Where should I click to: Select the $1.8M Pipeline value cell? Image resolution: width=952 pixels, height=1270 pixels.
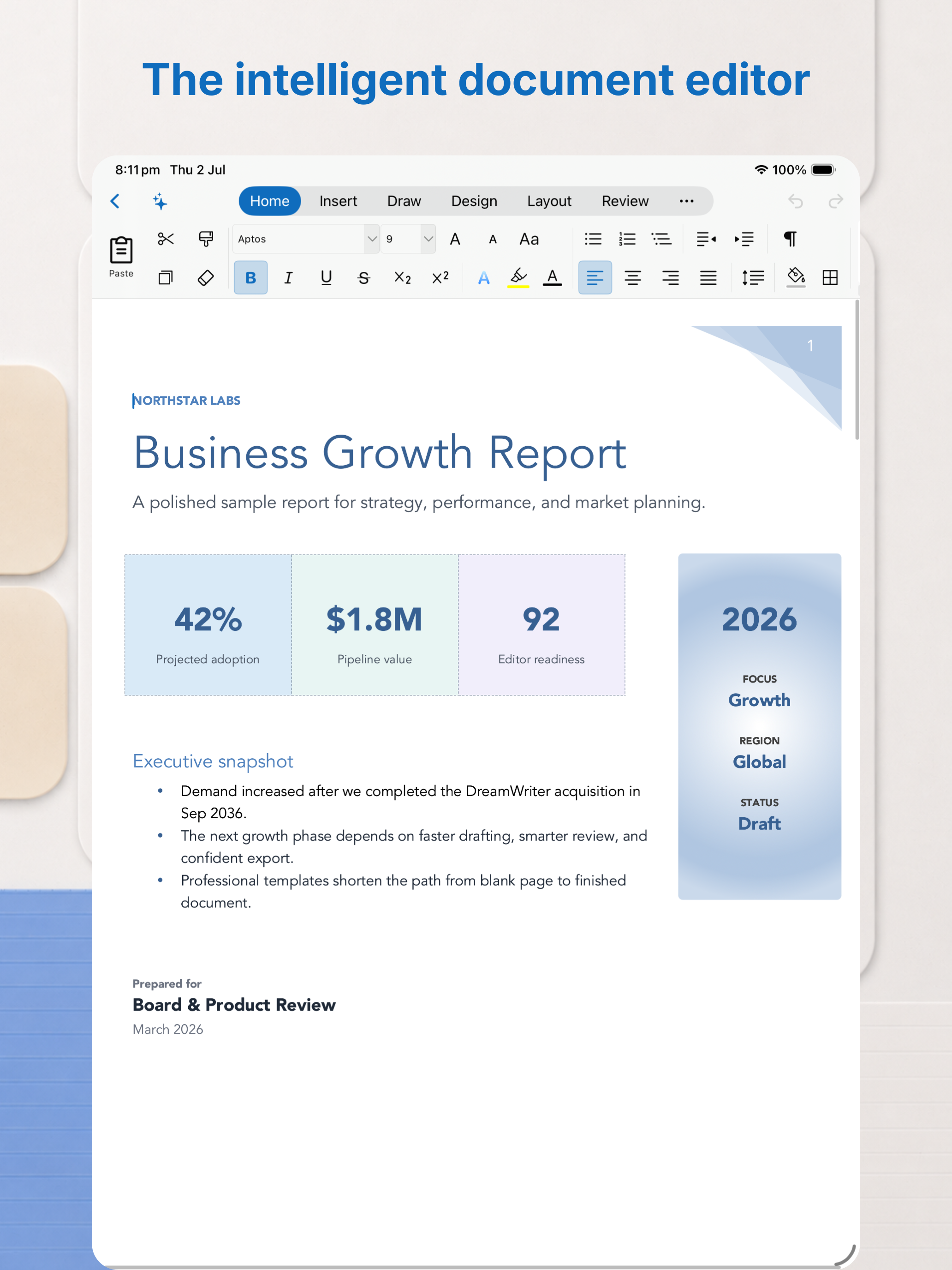point(375,625)
